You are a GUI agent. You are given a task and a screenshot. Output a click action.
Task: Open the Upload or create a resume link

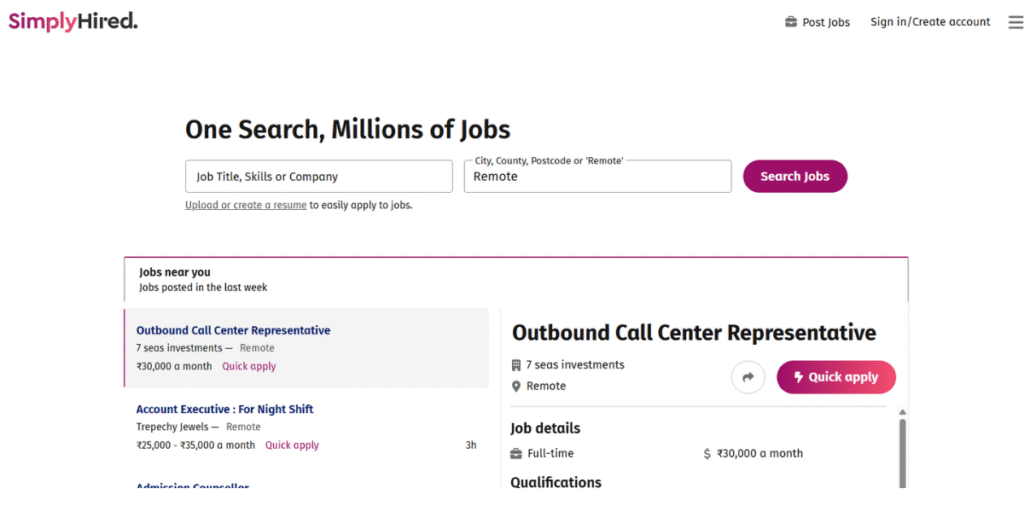246,205
